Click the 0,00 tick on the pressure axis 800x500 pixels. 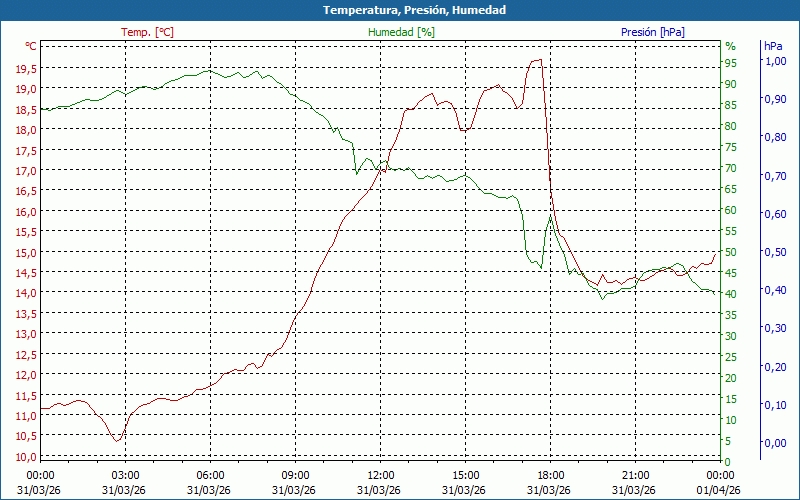pos(775,443)
